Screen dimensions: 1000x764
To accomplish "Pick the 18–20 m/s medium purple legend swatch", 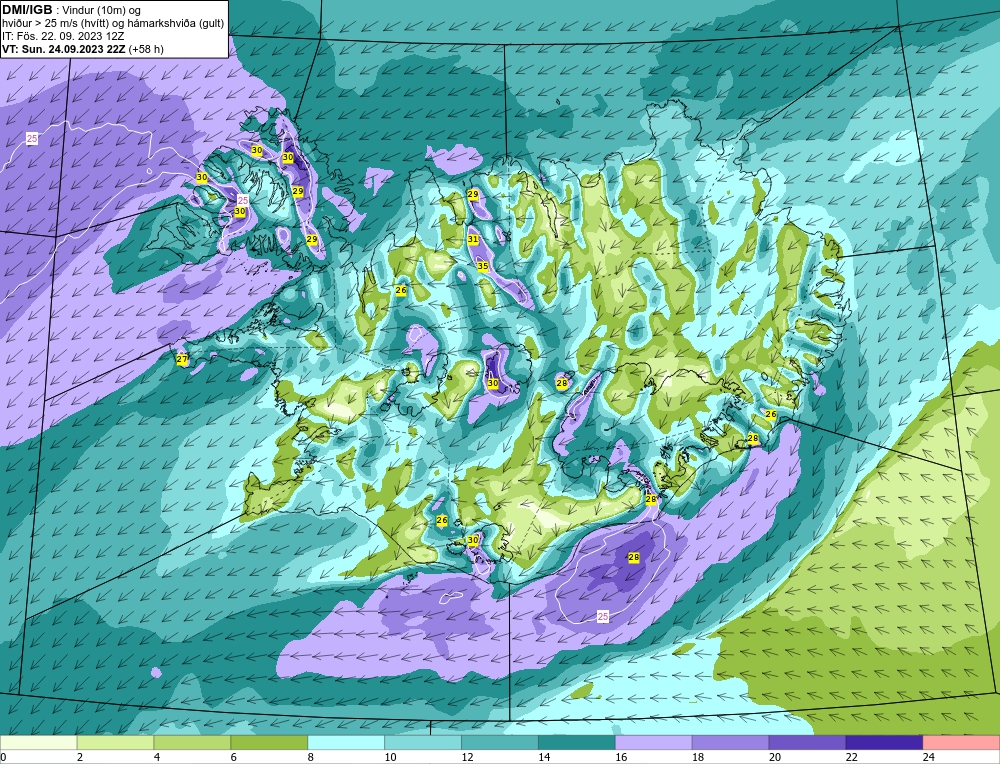I will pyautogui.click(x=730, y=742).
